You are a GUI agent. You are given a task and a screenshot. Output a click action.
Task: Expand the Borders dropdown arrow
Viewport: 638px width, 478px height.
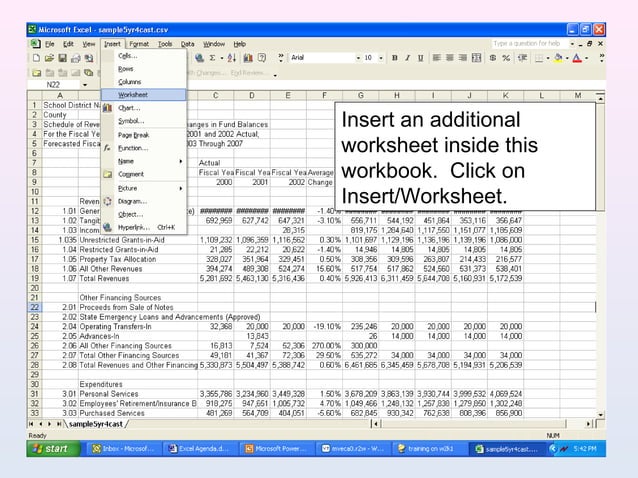pos(548,58)
